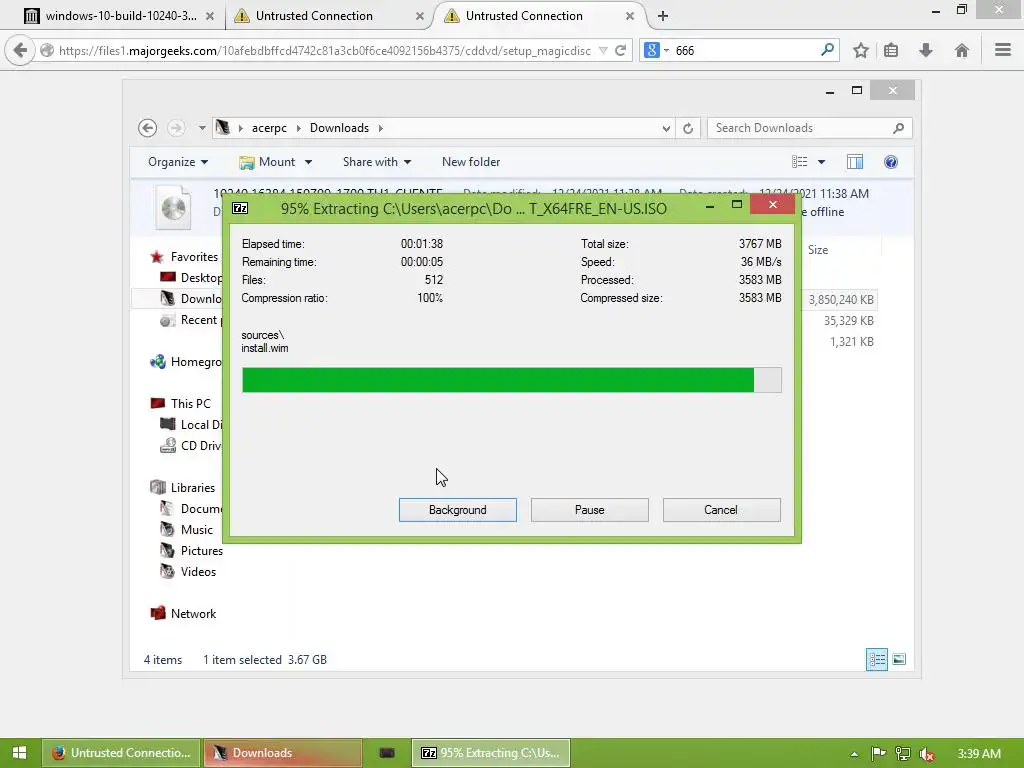Select Homegroup in navigation pane
The width and height of the screenshot is (1024, 768).
pos(186,362)
